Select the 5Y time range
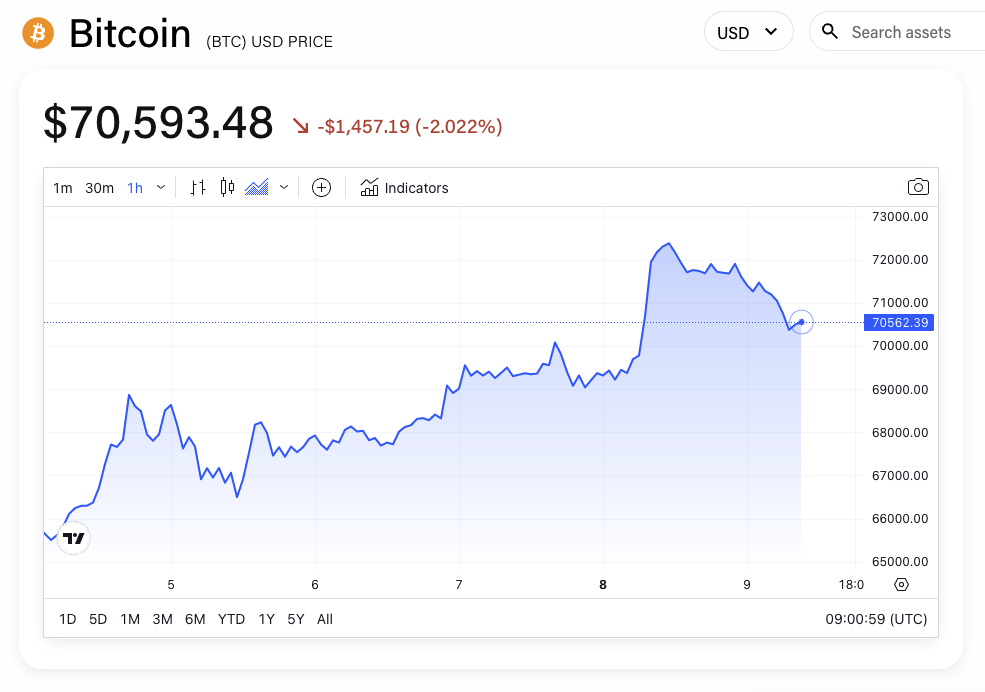 295,619
